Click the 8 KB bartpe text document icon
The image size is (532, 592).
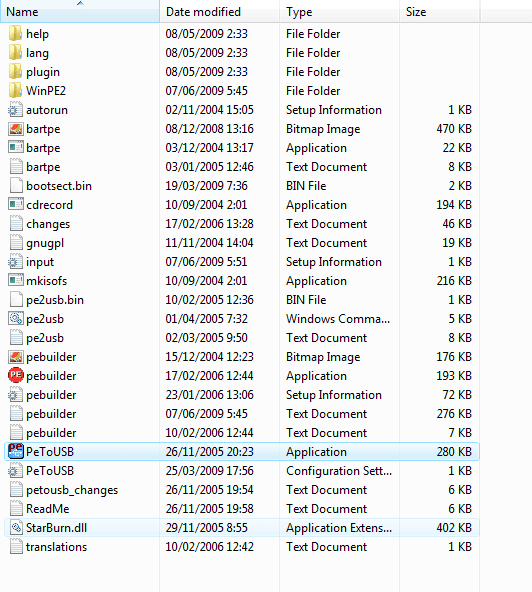point(15,166)
